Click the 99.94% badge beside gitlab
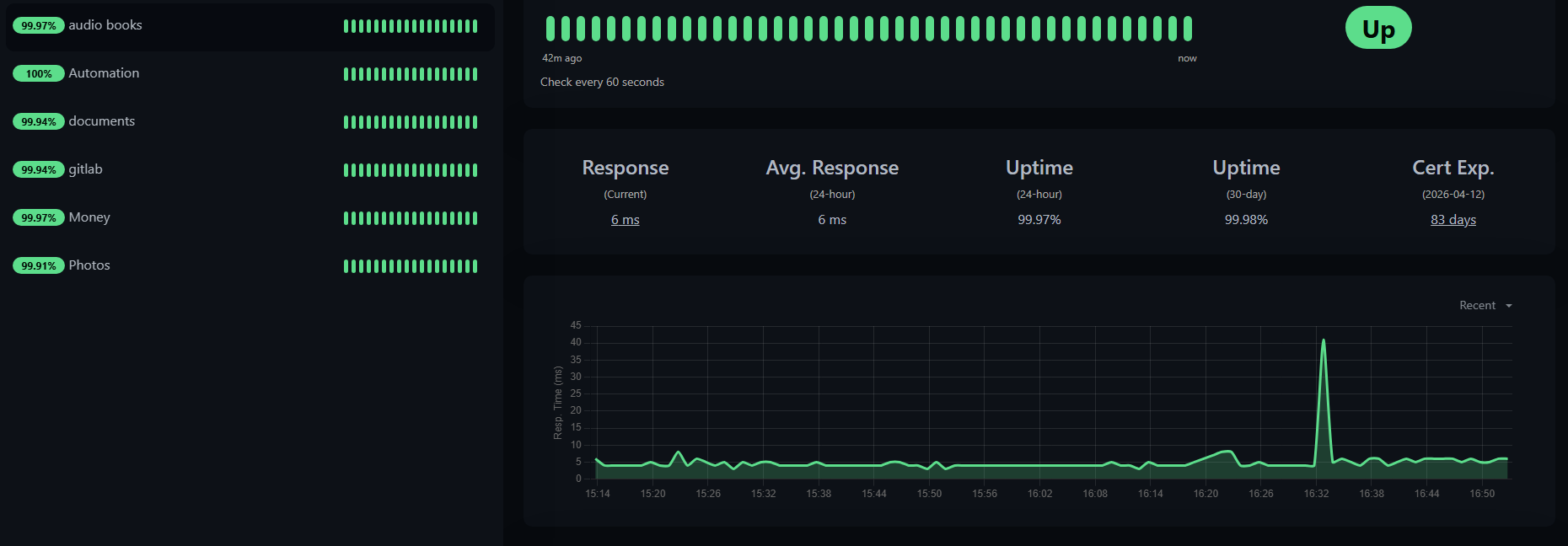The height and width of the screenshot is (546, 1568). [x=39, y=170]
